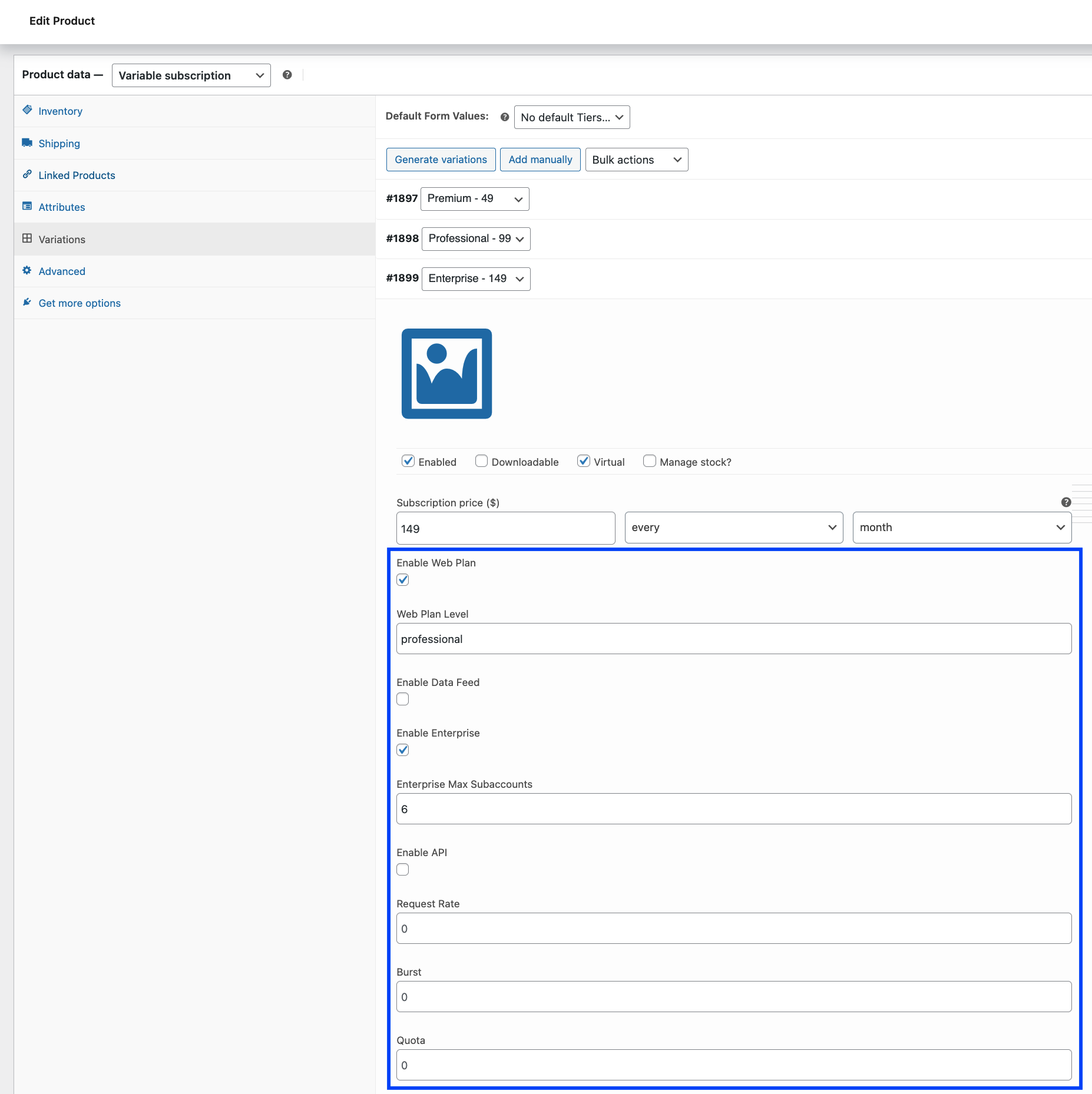Screen dimensions: 1092x1094
Task: Enable the Downloadable checkbox
Action: 481,461
